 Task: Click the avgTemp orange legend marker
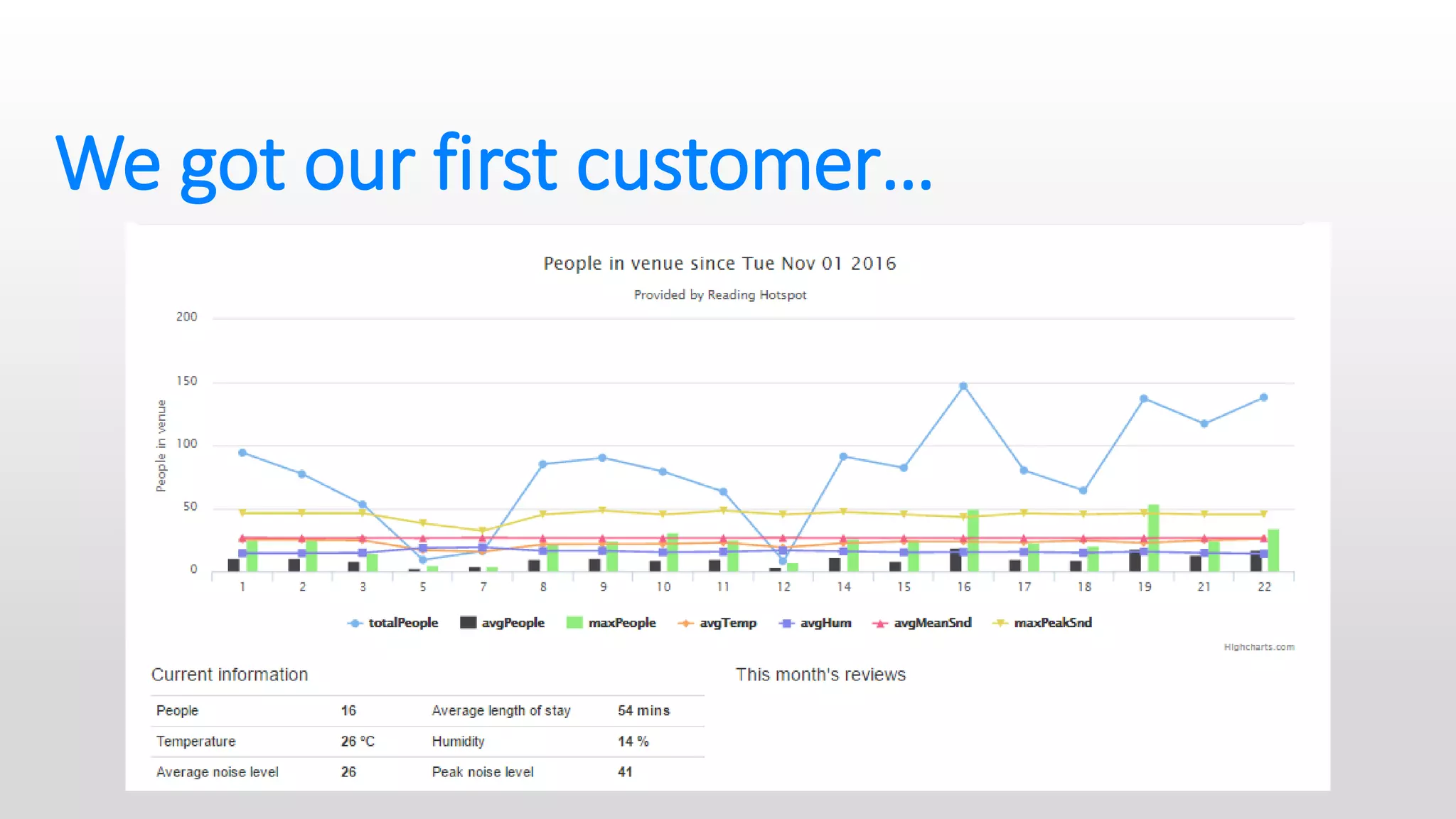point(685,623)
